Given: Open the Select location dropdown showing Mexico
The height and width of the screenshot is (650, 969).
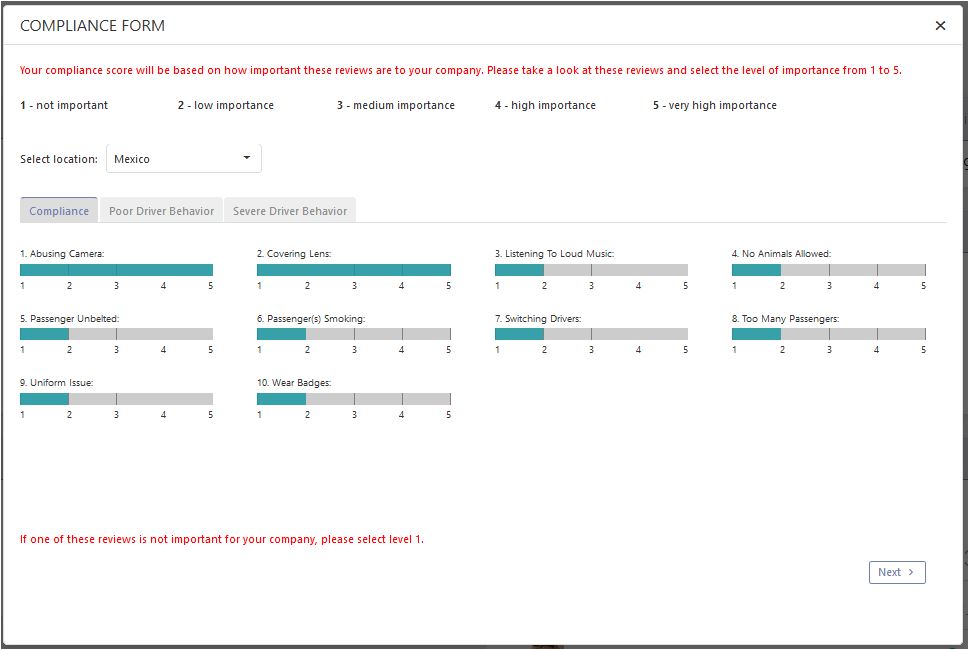Looking at the screenshot, I should coord(184,159).
